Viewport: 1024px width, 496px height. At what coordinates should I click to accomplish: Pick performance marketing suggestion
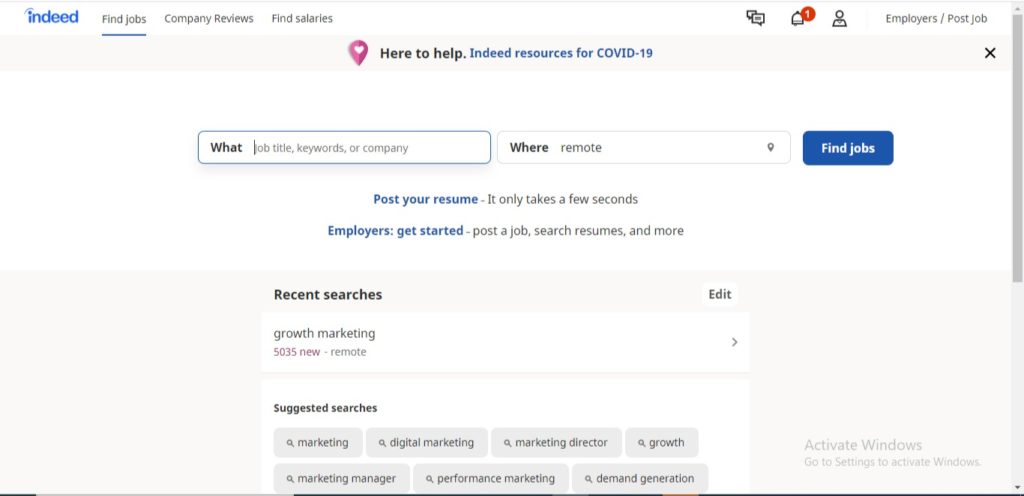[490, 478]
